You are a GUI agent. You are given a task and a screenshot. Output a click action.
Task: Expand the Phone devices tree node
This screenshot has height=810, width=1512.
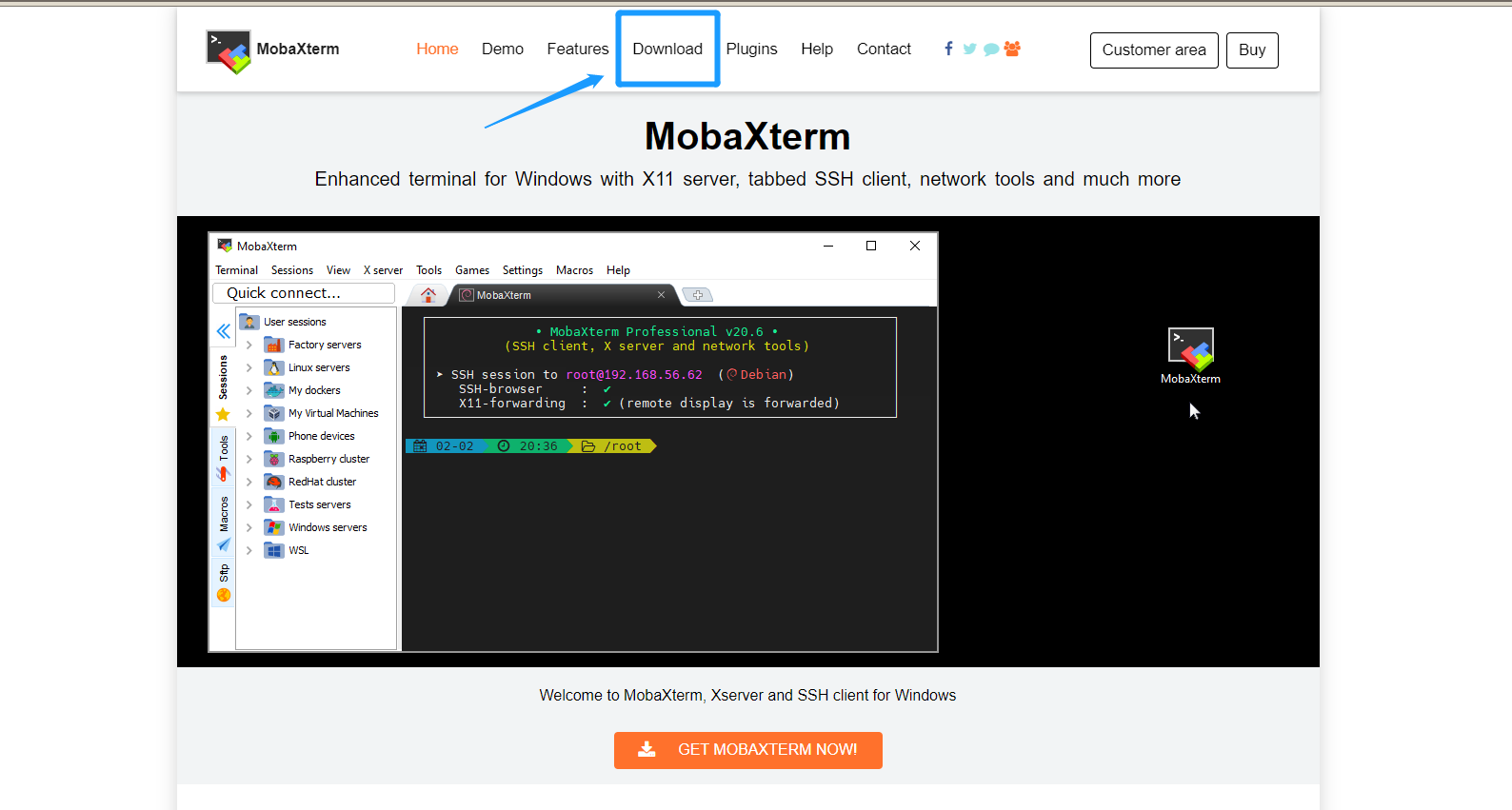[x=249, y=436]
